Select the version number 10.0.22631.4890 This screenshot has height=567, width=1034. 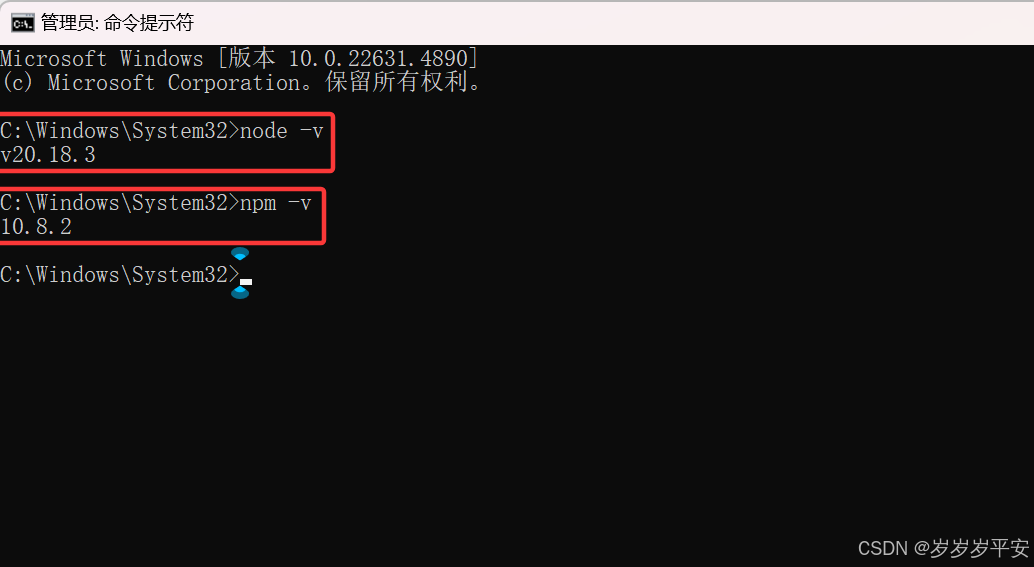point(378,58)
